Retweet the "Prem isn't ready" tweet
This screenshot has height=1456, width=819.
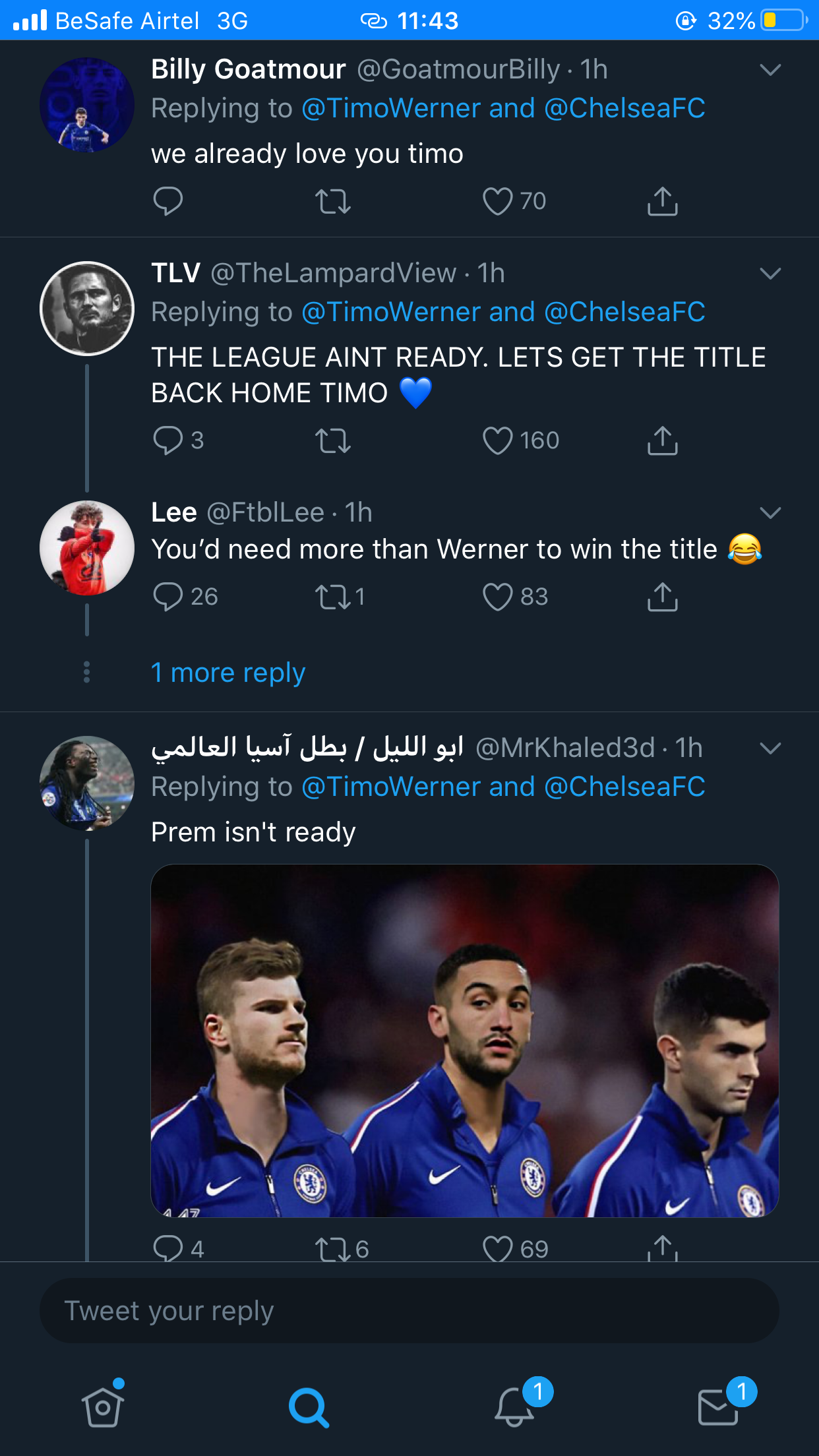pyautogui.click(x=333, y=1248)
